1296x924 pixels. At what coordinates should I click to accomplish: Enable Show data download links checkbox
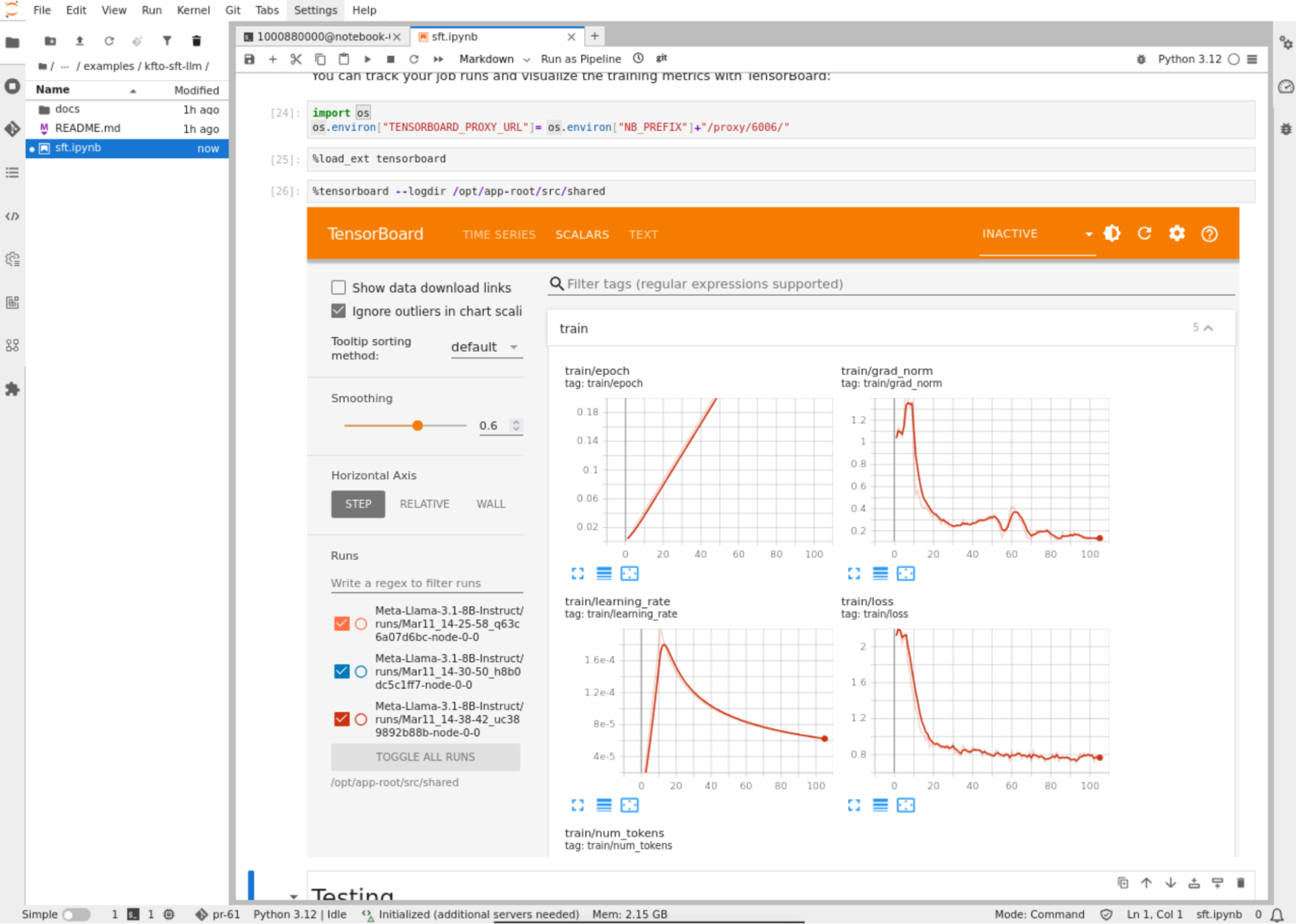pyautogui.click(x=338, y=287)
